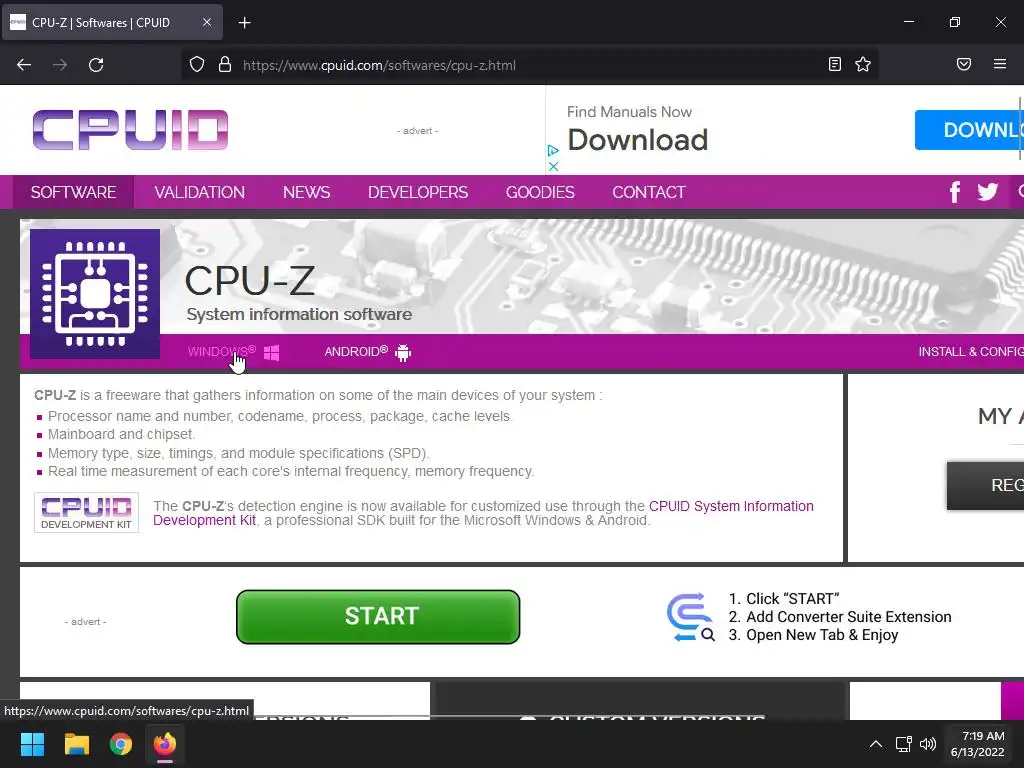Show hidden tray icons chevron
The width and height of the screenshot is (1024, 768).
[x=876, y=744]
